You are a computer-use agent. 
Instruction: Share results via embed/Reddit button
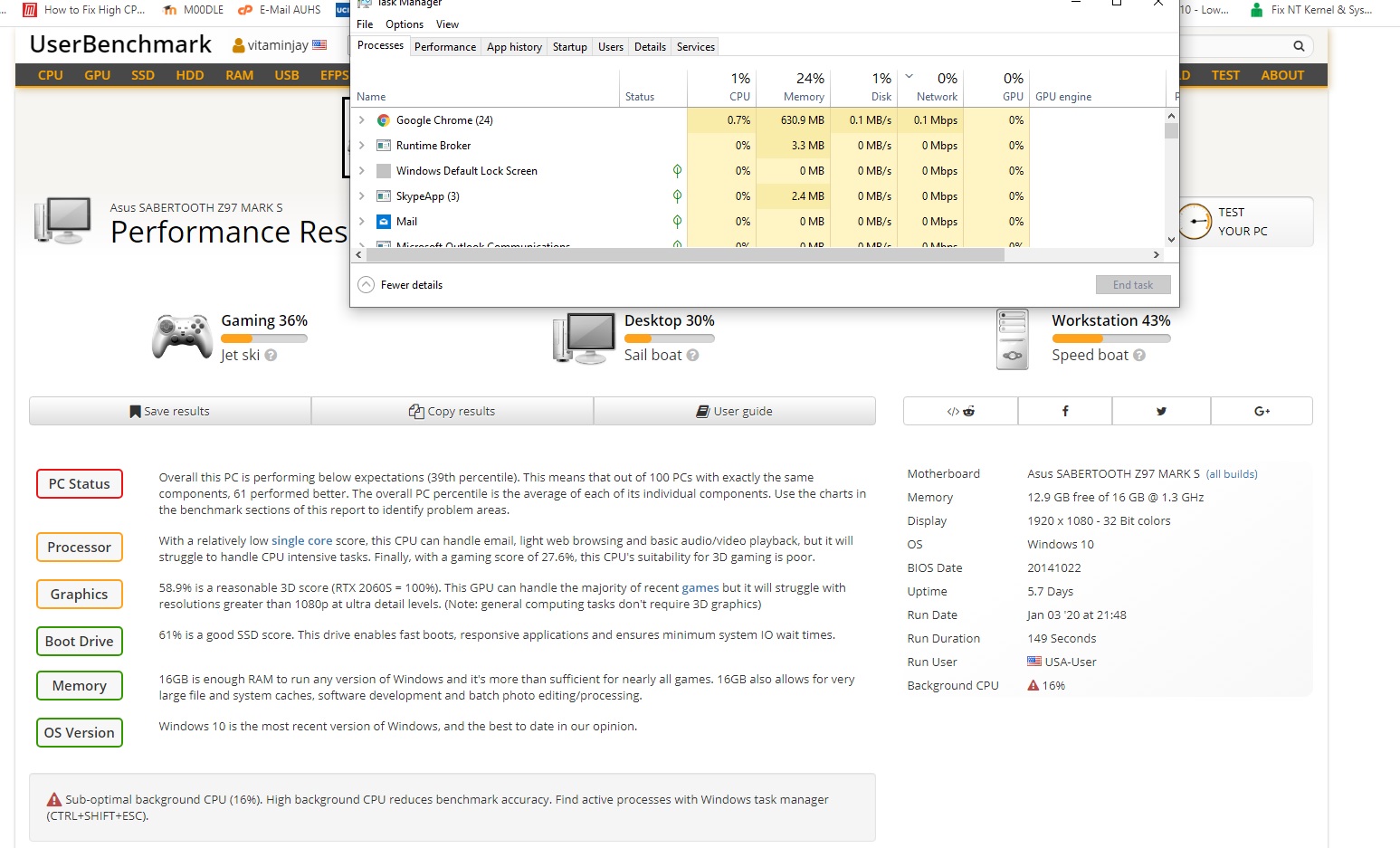[x=960, y=411]
